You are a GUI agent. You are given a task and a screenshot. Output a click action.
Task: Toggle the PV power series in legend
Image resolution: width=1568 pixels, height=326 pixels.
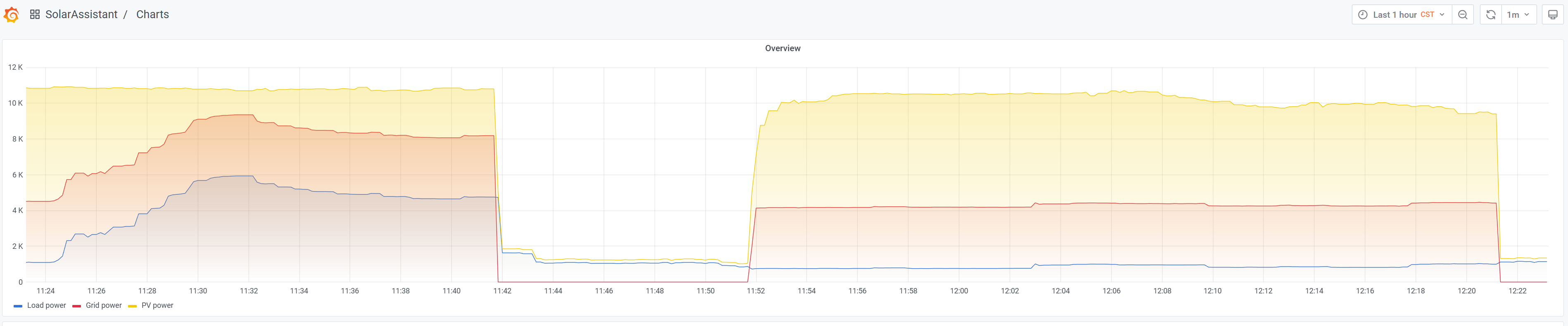157,305
